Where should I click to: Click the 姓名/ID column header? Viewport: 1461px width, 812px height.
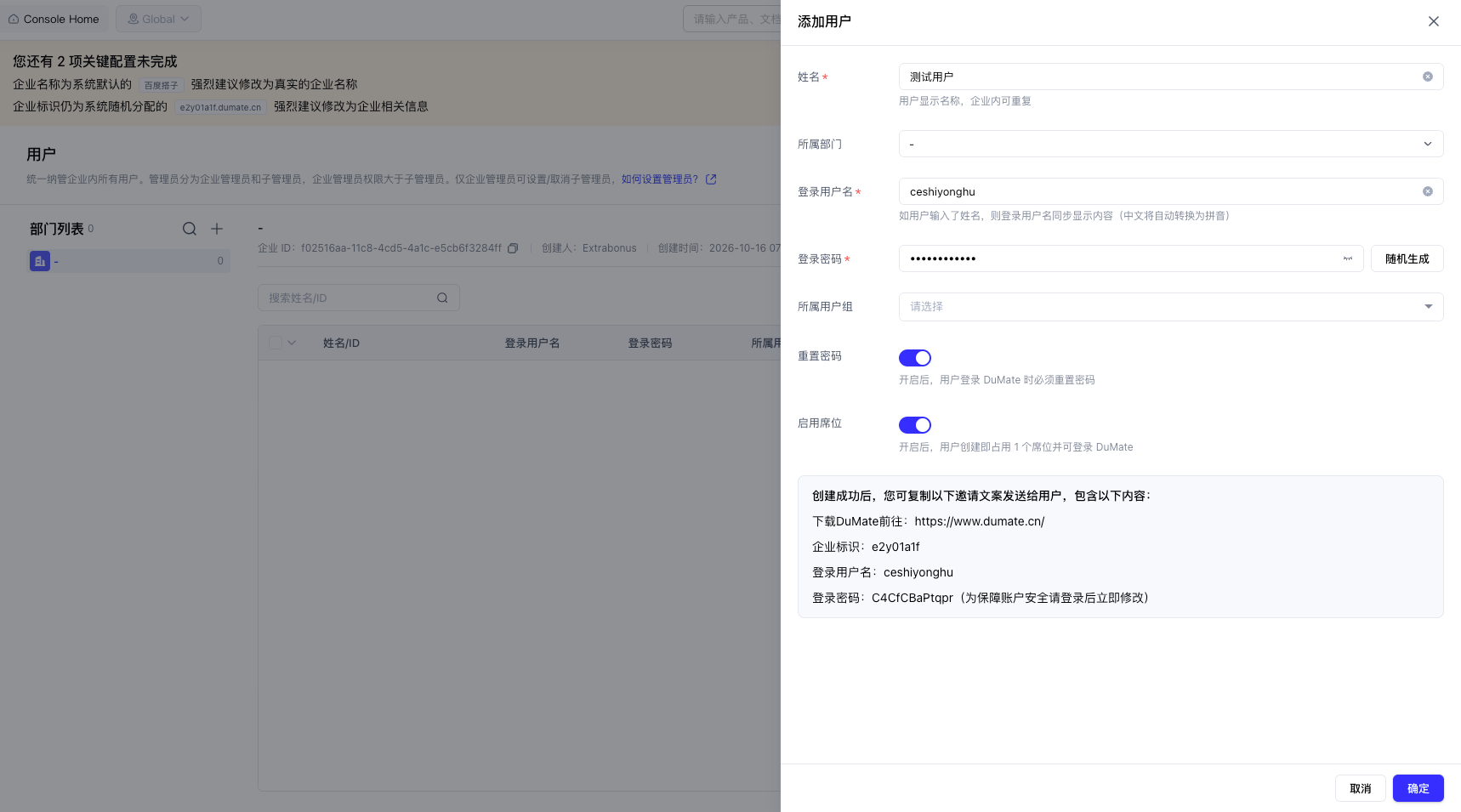[341, 344]
